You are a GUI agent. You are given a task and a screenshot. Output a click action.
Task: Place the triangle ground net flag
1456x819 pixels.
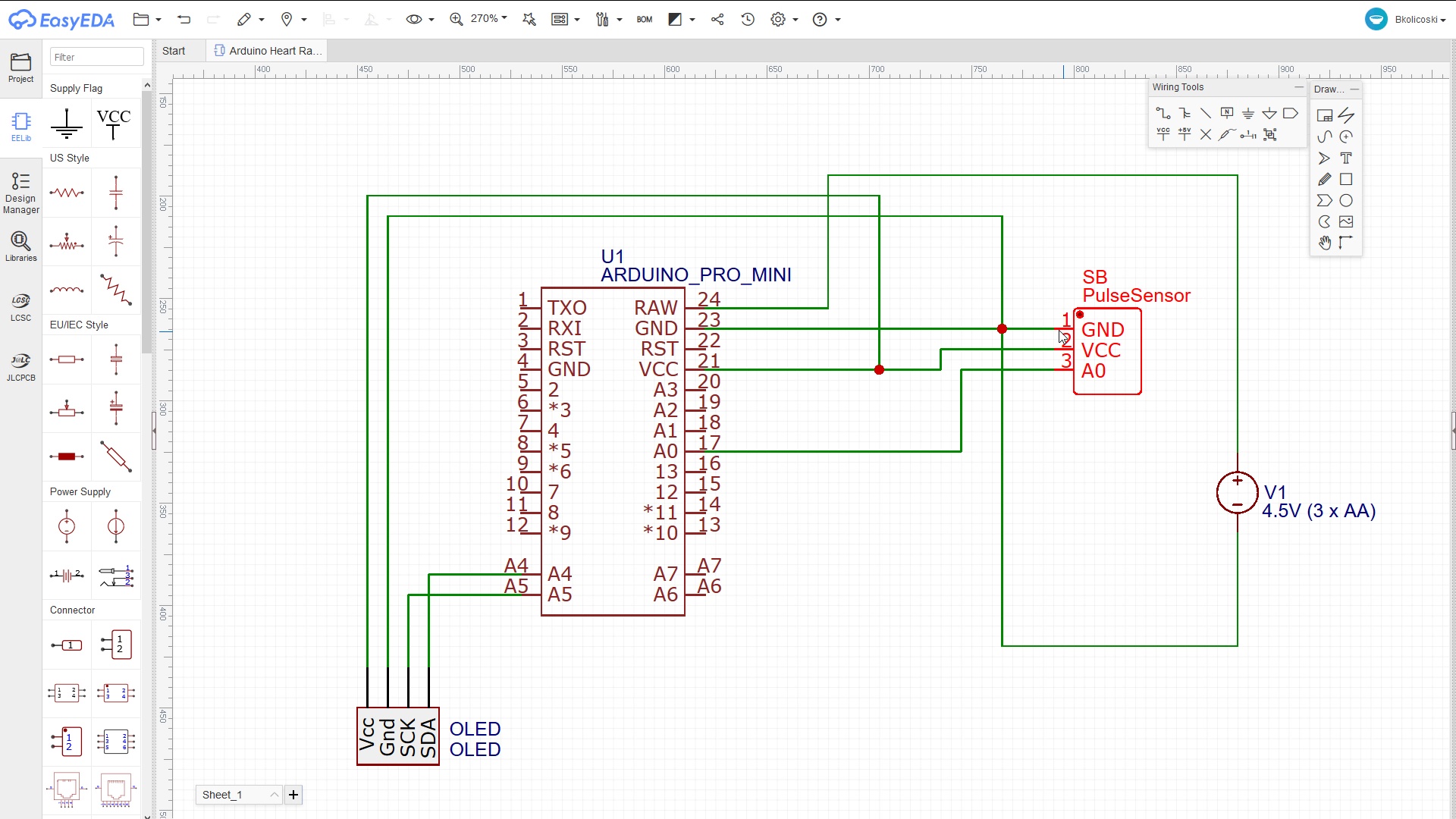[x=1269, y=114]
